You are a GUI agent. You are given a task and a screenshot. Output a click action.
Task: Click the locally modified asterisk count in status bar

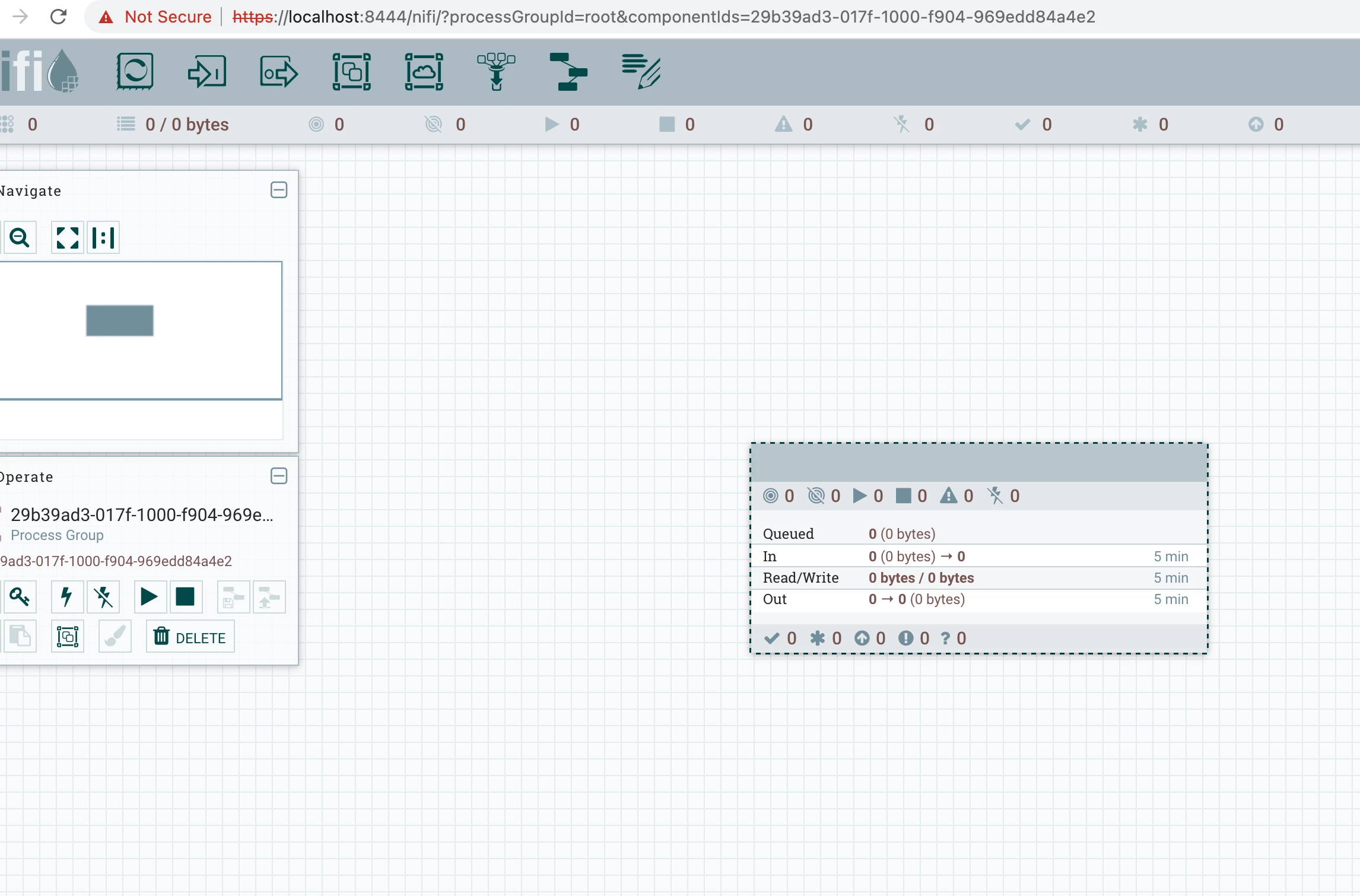pyautogui.click(x=1151, y=125)
